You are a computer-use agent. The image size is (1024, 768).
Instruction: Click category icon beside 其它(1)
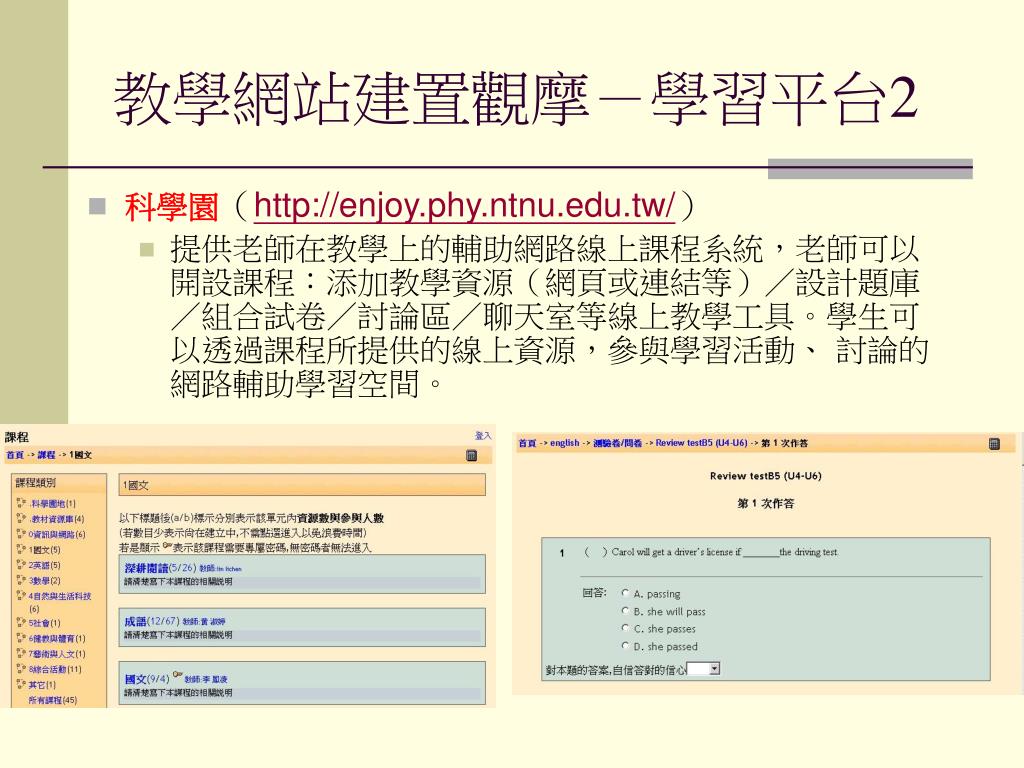coord(21,684)
